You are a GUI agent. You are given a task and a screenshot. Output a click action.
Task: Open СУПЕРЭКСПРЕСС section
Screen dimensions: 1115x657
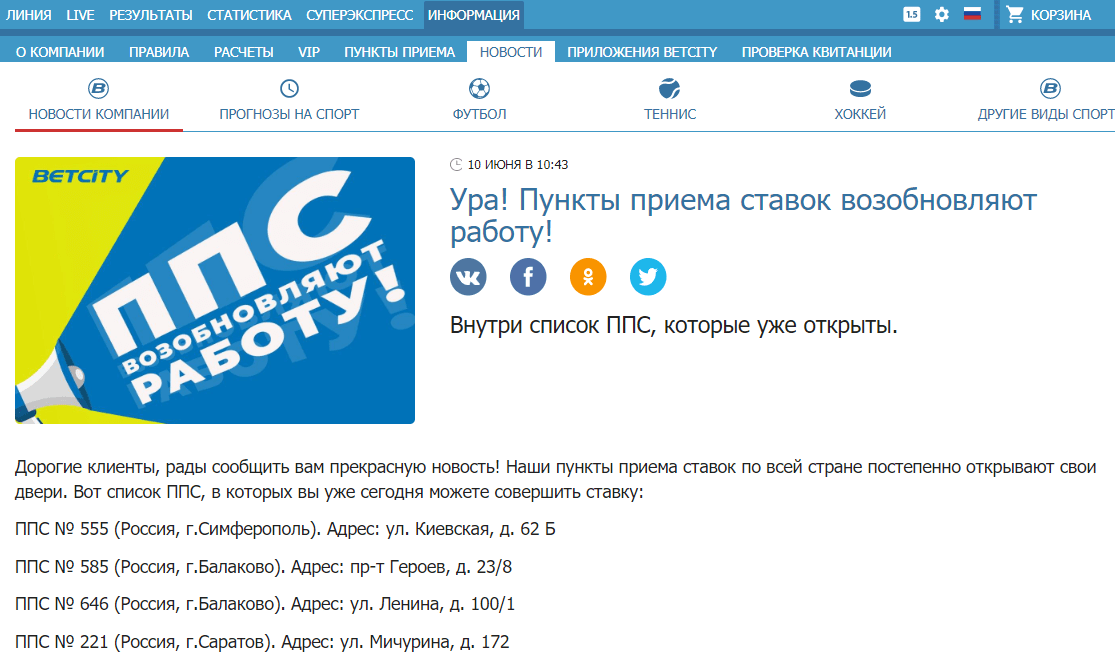[360, 15]
